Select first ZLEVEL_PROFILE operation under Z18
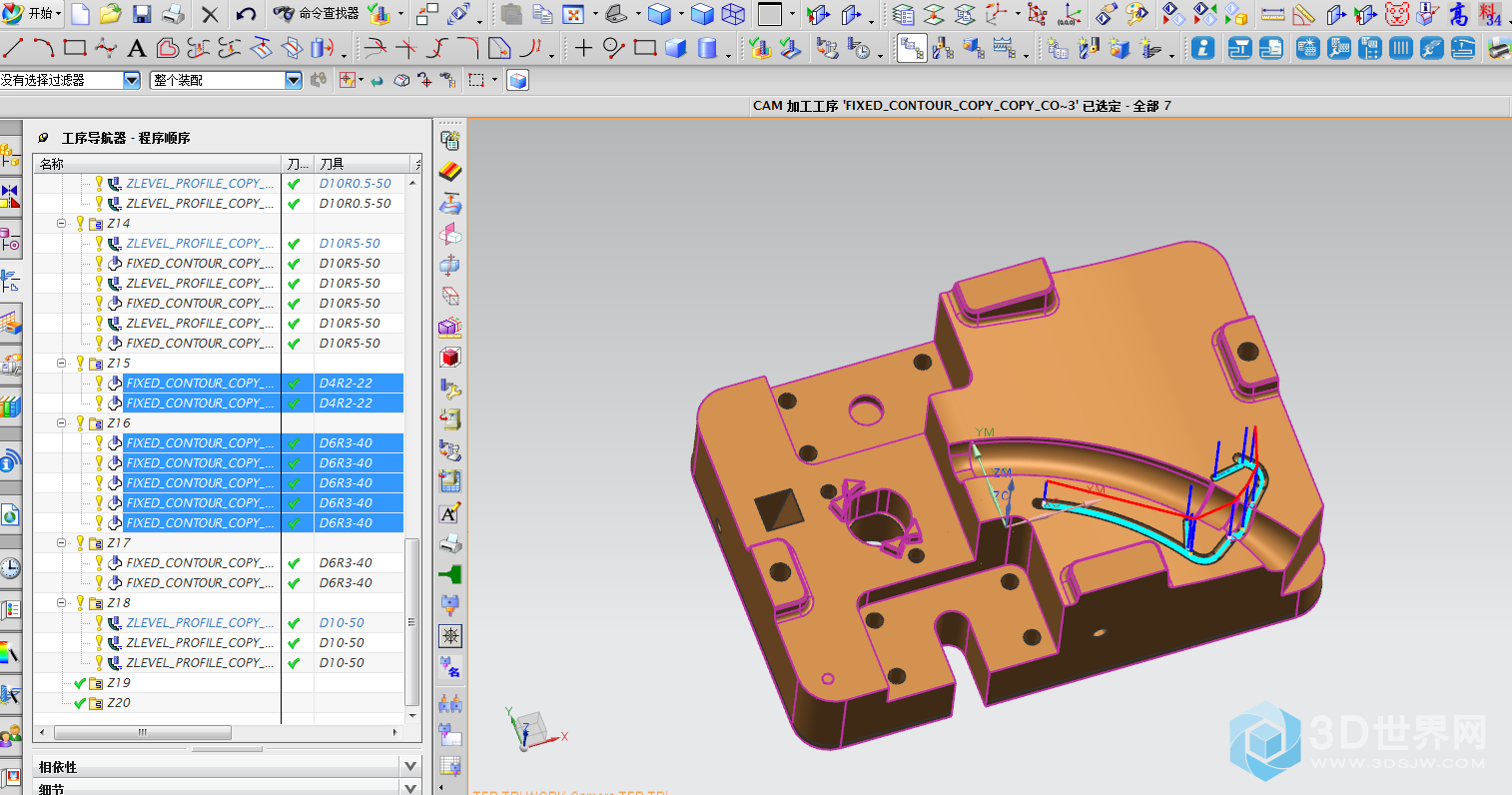Viewport: 1512px width, 795px height. 200,623
